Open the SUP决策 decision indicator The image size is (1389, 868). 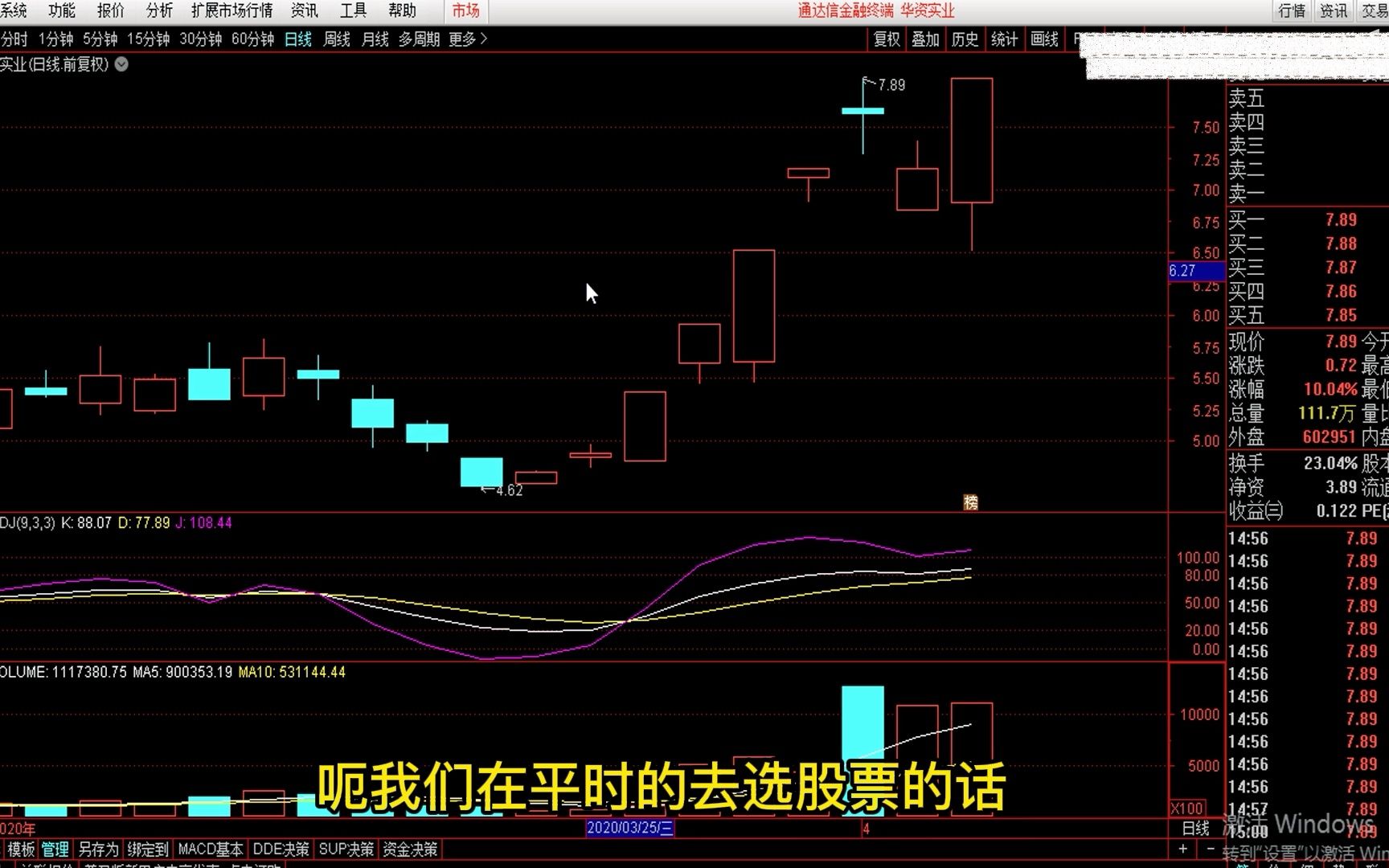point(346,849)
